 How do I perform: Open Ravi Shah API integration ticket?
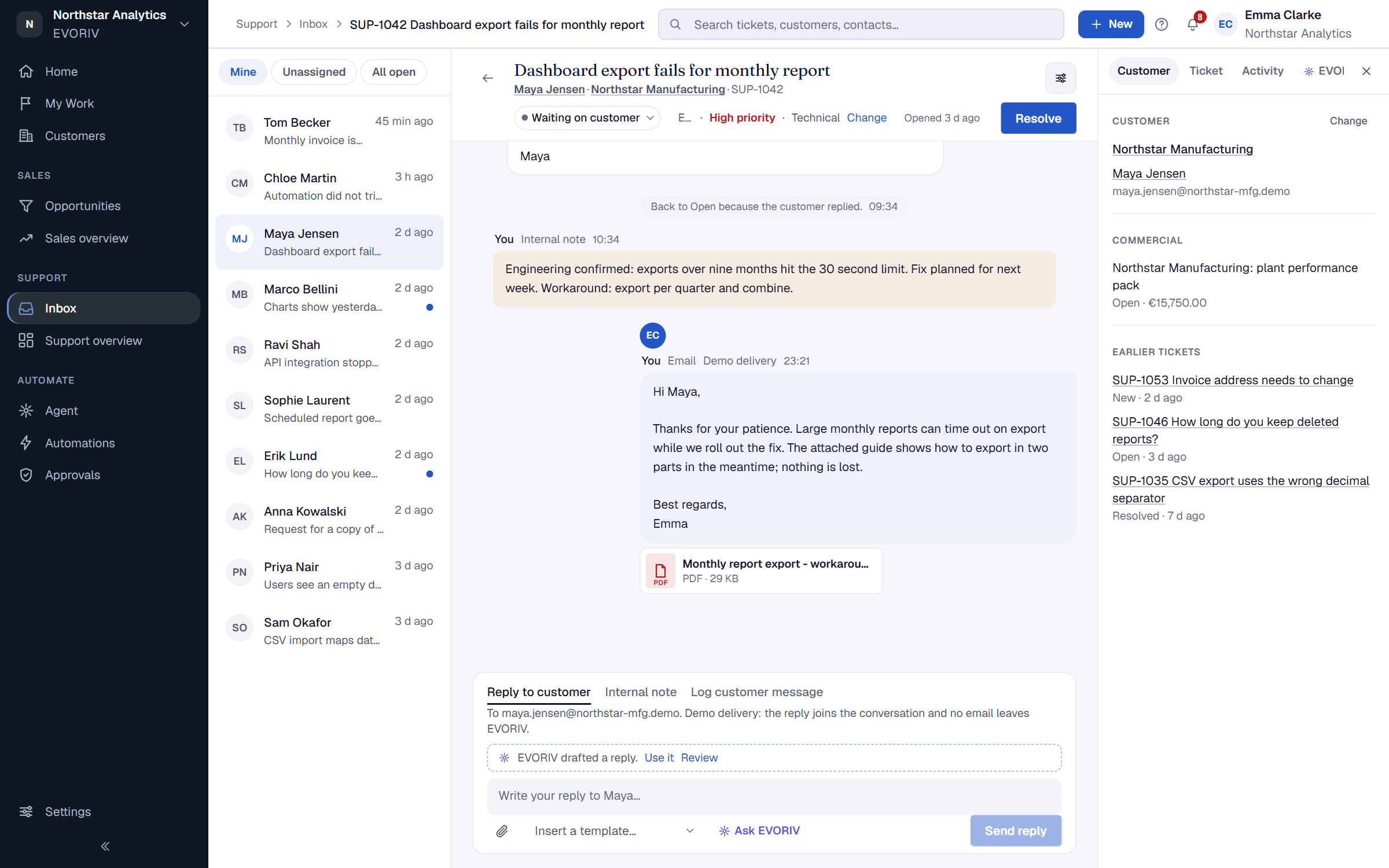[329, 354]
